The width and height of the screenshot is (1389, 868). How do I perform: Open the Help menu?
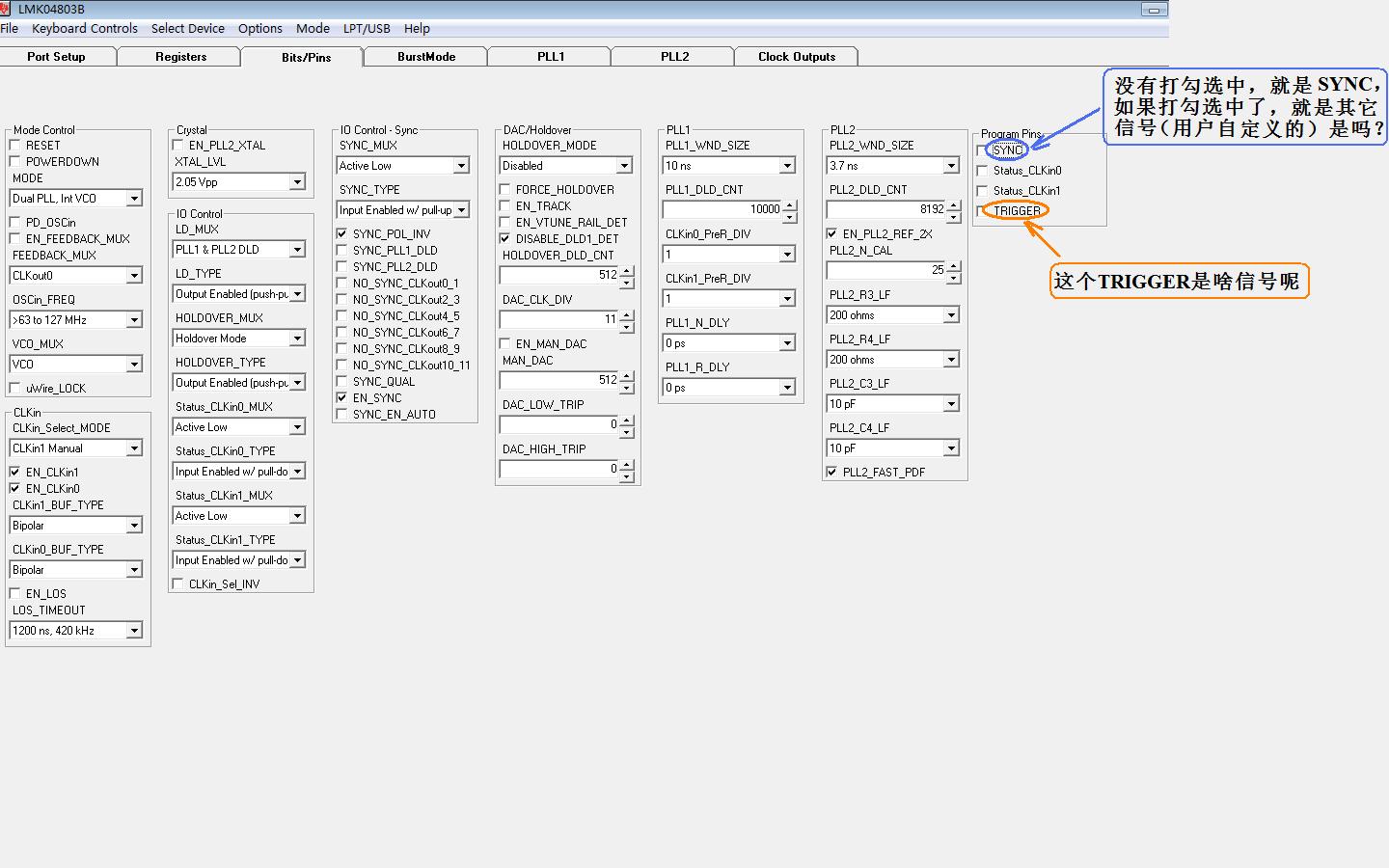[x=417, y=29]
